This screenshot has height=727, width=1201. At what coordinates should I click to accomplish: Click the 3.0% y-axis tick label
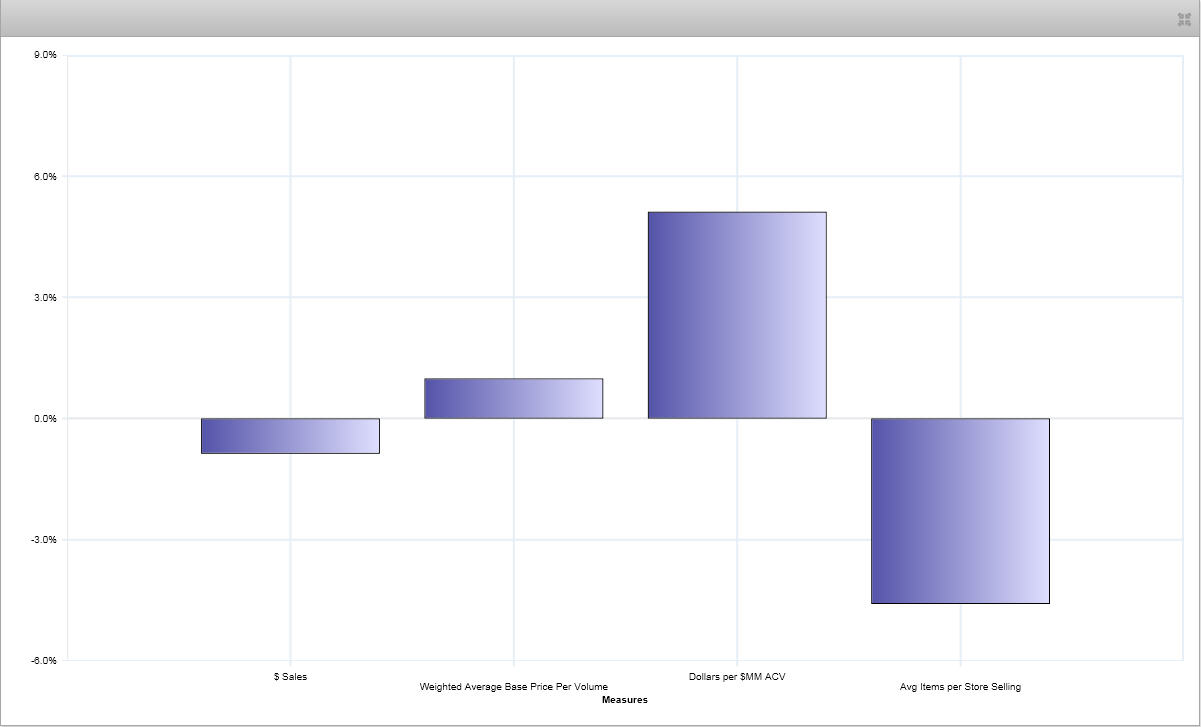[46, 298]
